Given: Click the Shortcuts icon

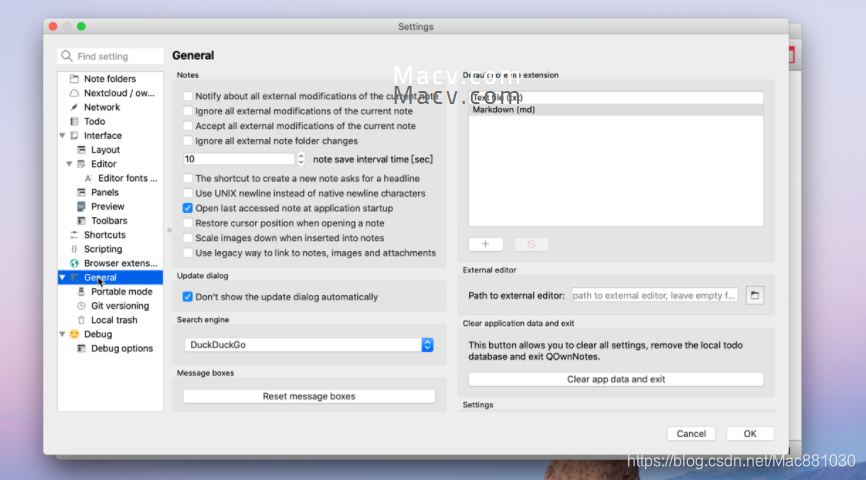Looking at the screenshot, I should pos(74,235).
